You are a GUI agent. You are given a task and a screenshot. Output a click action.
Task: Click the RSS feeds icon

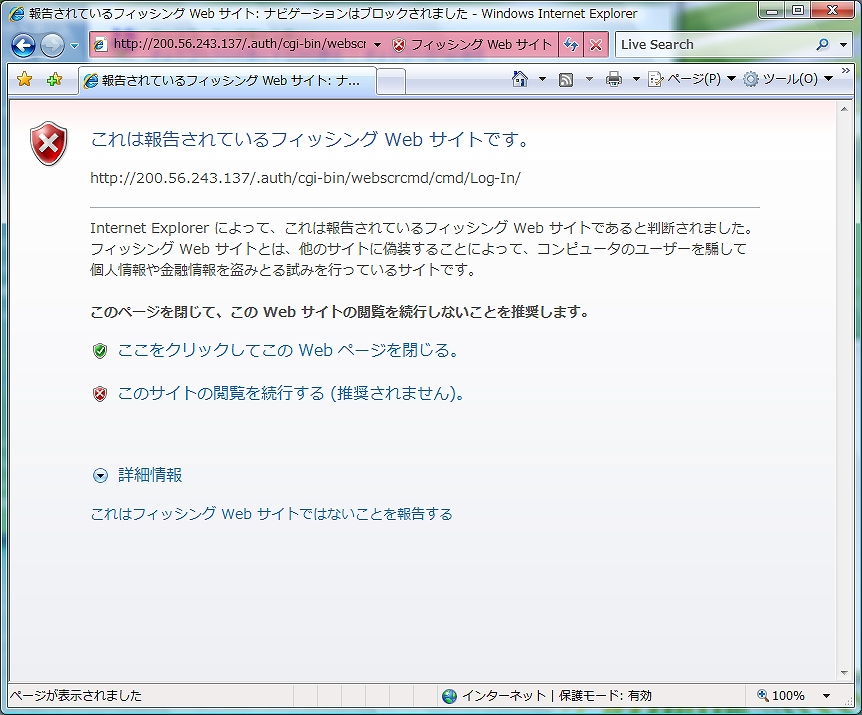566,79
